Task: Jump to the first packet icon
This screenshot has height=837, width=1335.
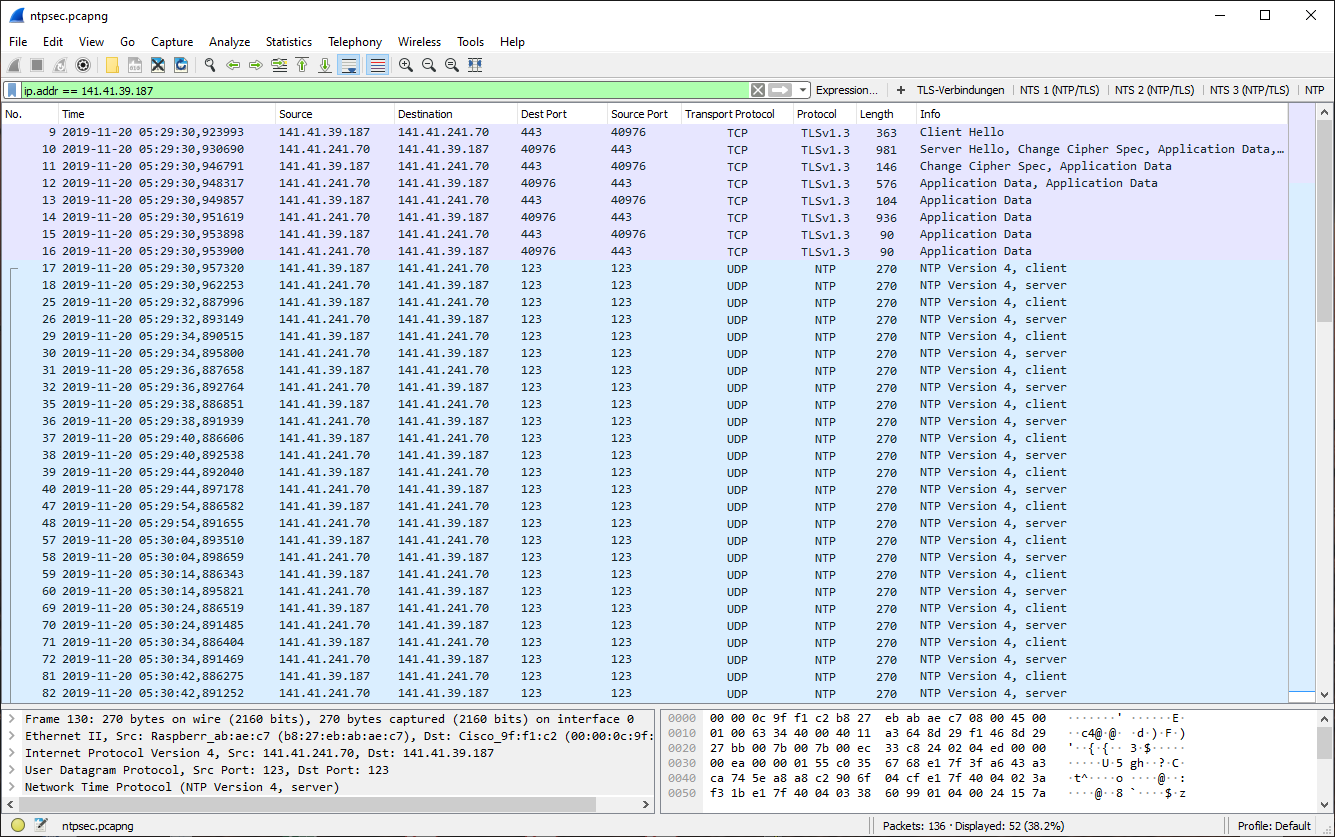Action: (302, 65)
